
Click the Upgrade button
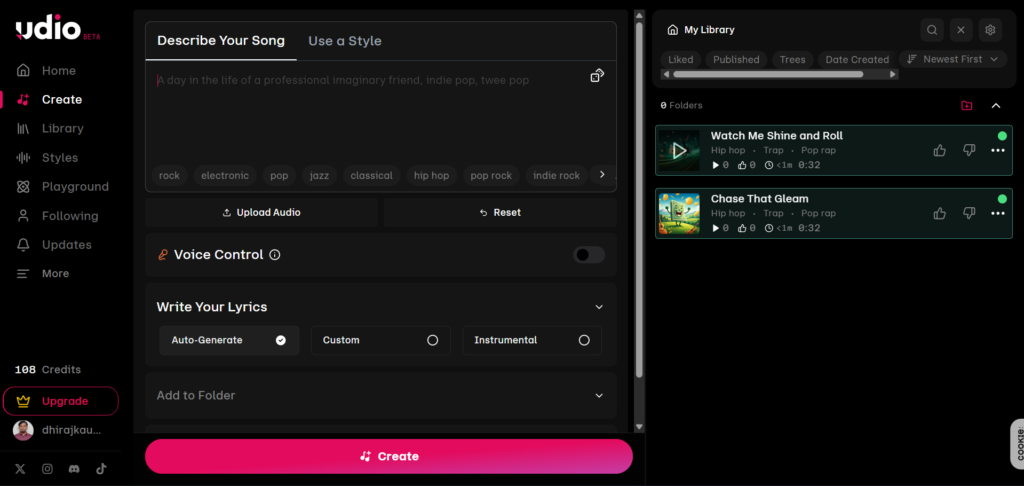pos(61,401)
